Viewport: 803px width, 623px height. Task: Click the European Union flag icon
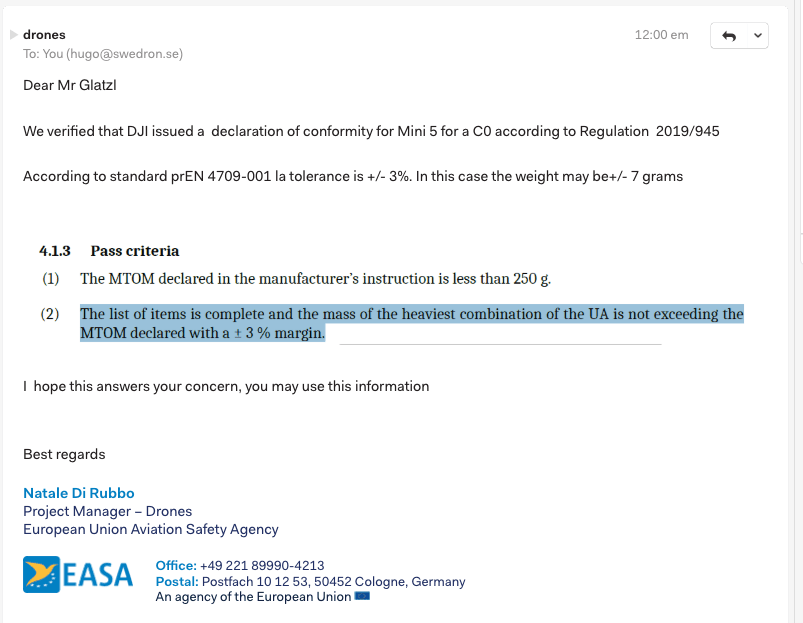pyautogui.click(x=362, y=597)
